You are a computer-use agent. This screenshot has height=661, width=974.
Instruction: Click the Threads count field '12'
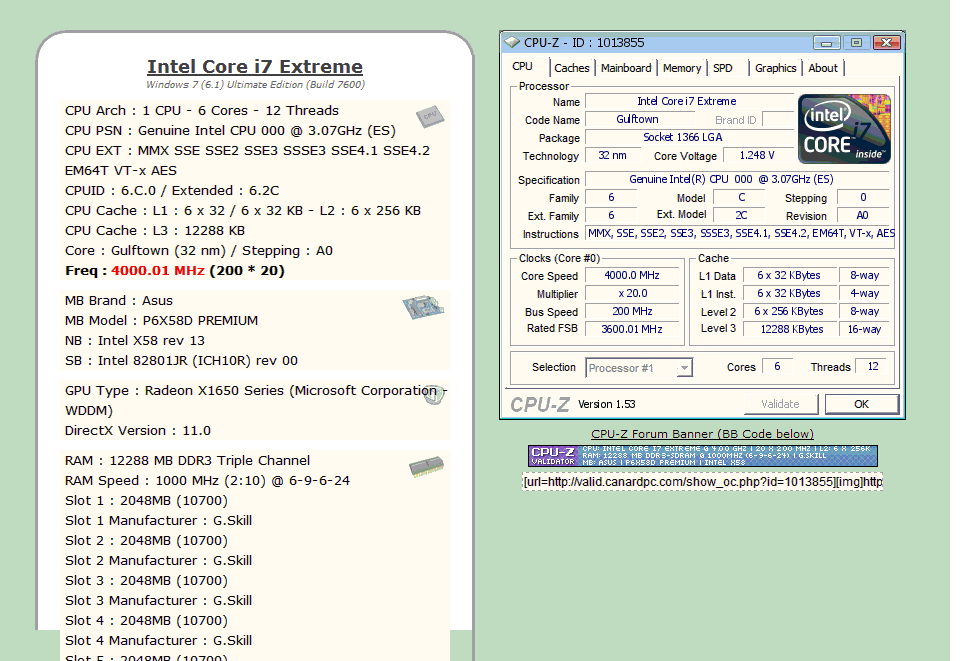point(872,367)
